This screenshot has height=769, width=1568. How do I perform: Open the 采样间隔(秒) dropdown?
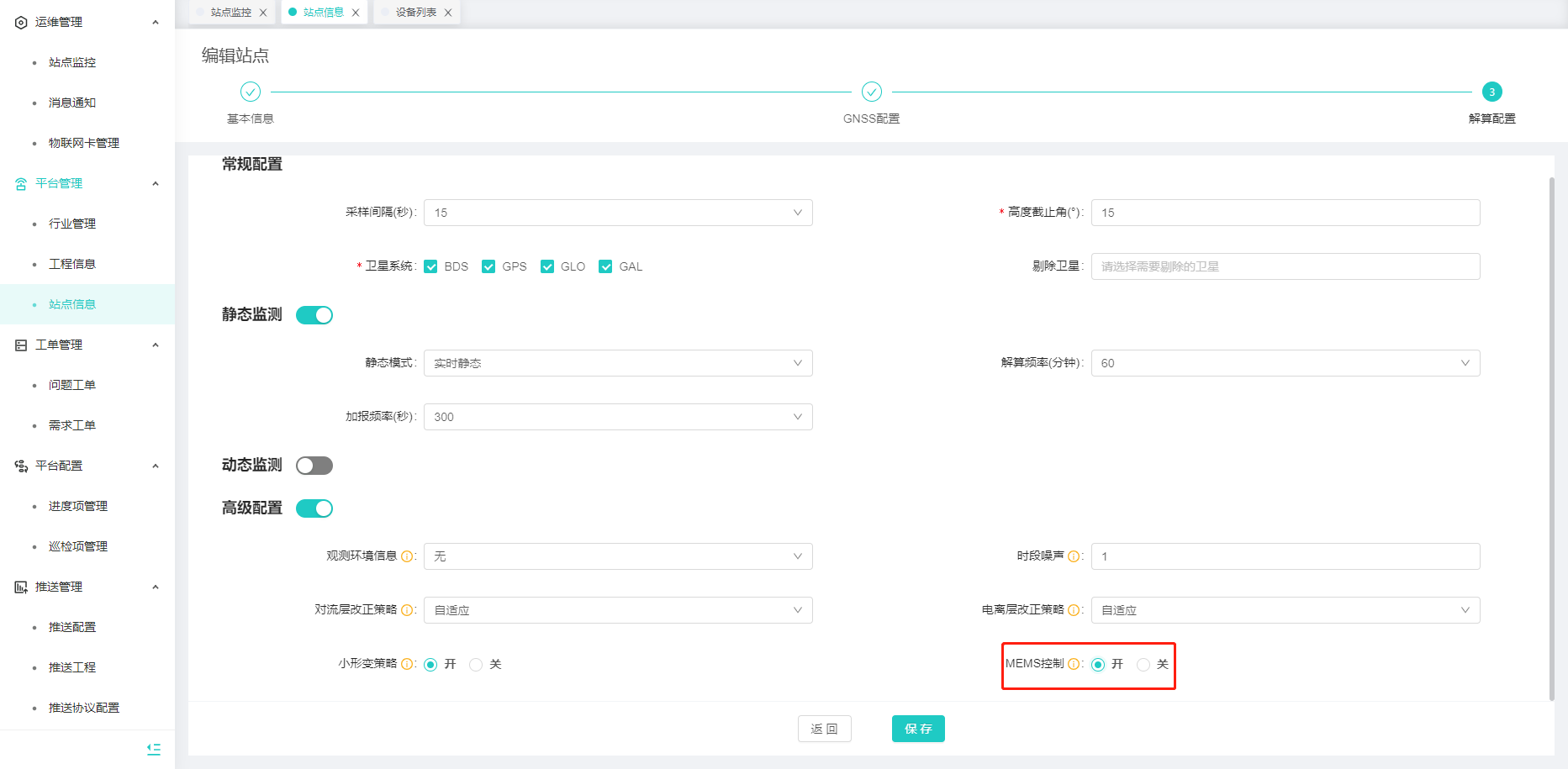(x=618, y=213)
